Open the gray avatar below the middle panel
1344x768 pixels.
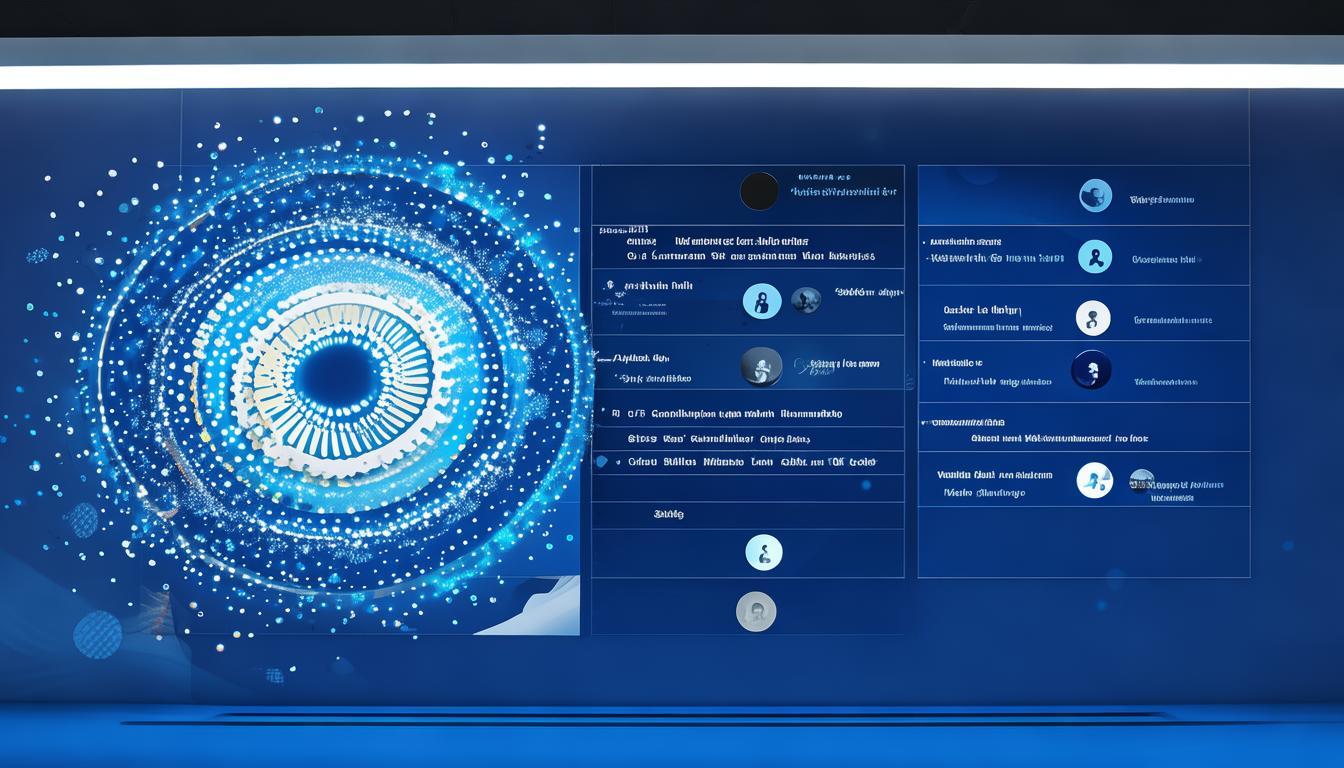point(756,611)
